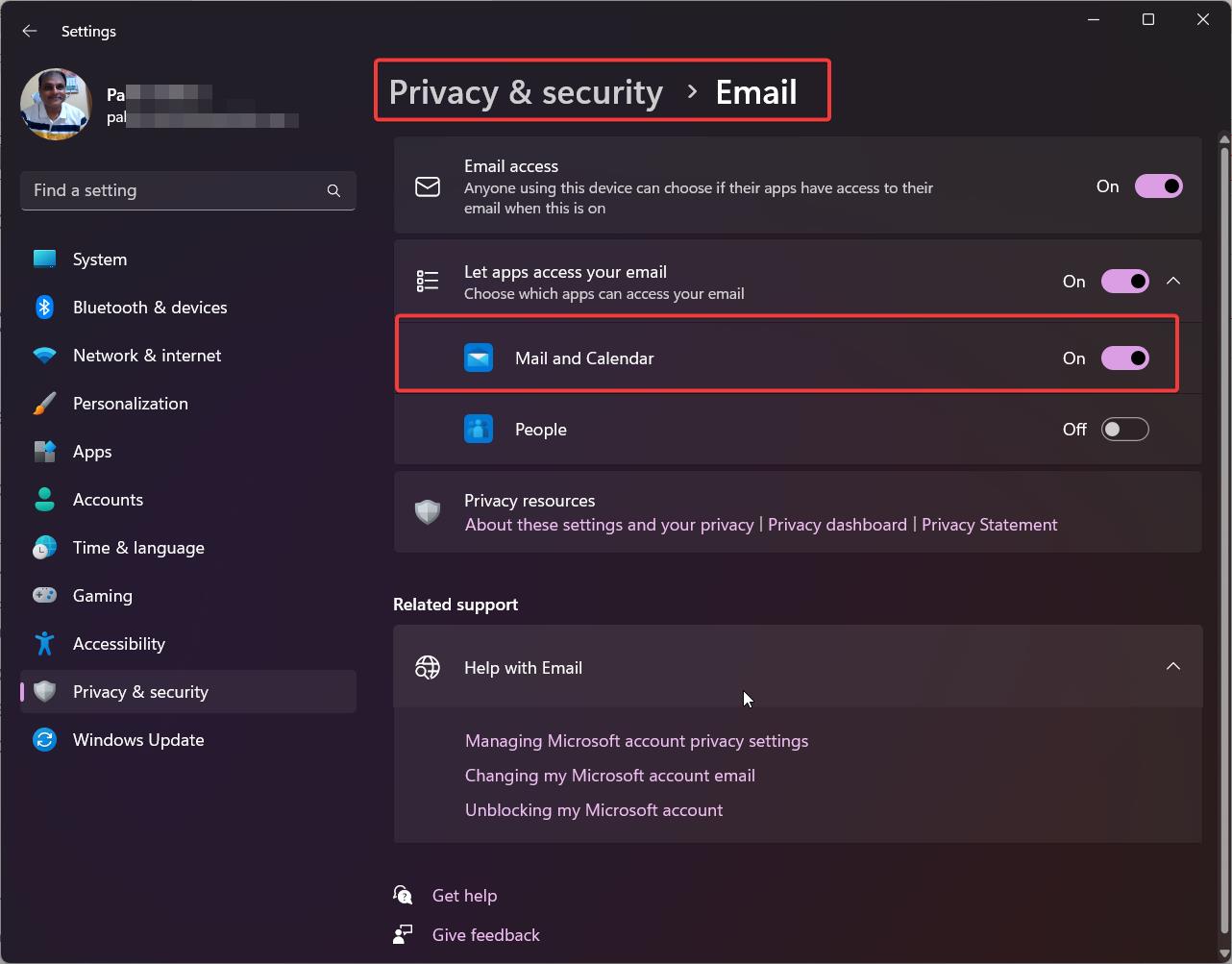The width and height of the screenshot is (1232, 964).
Task: Enable email access for People app
Action: point(1124,430)
